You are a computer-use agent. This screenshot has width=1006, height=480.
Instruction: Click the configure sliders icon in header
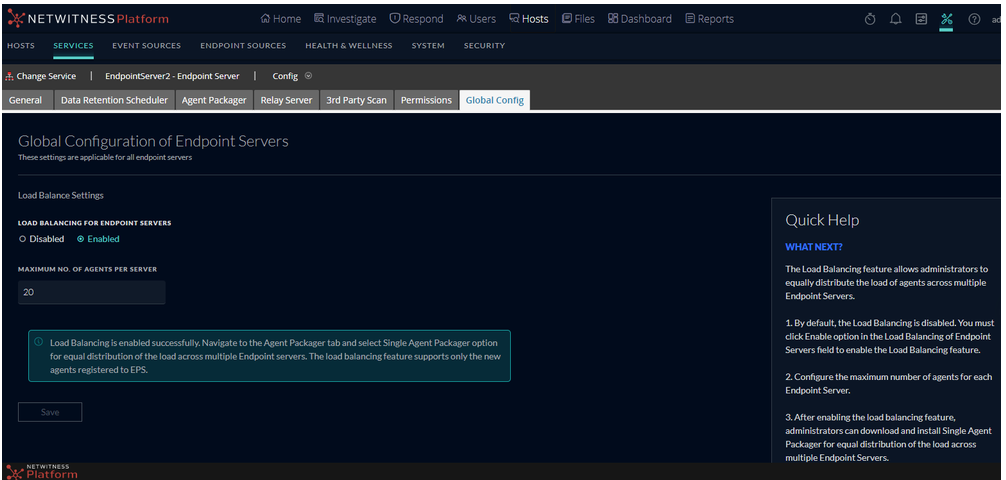[x=921, y=19]
